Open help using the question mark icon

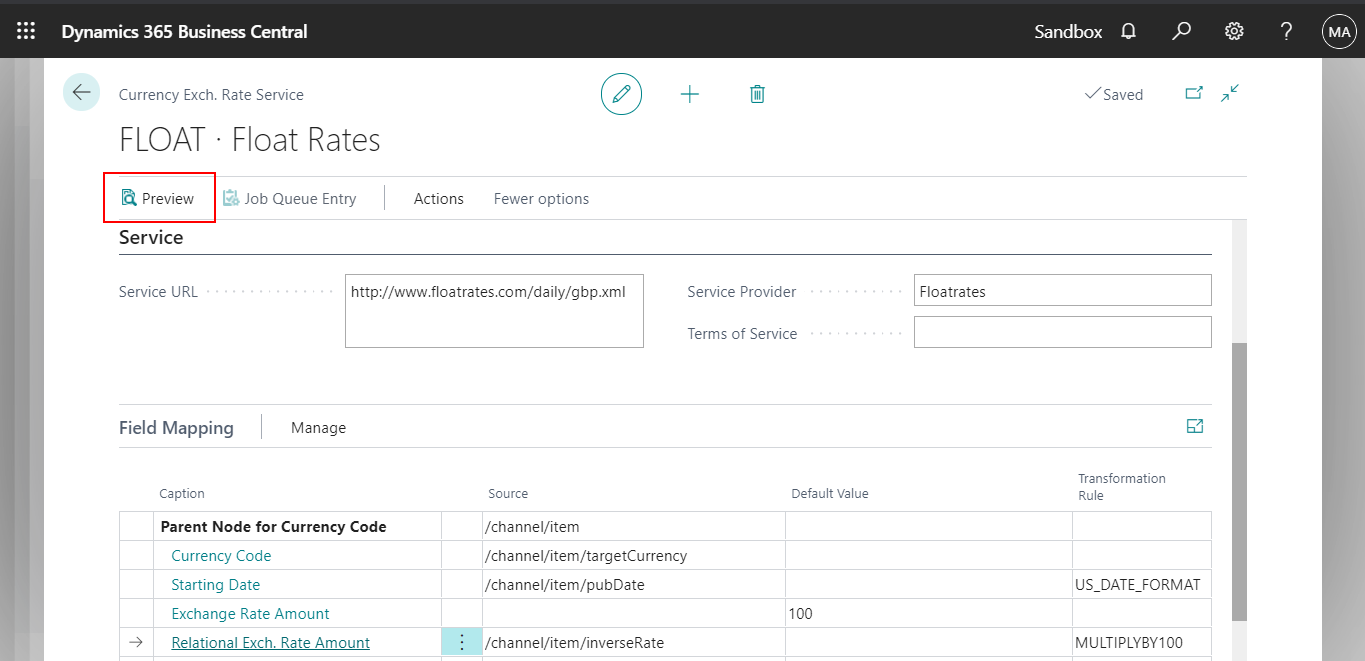click(x=1286, y=31)
